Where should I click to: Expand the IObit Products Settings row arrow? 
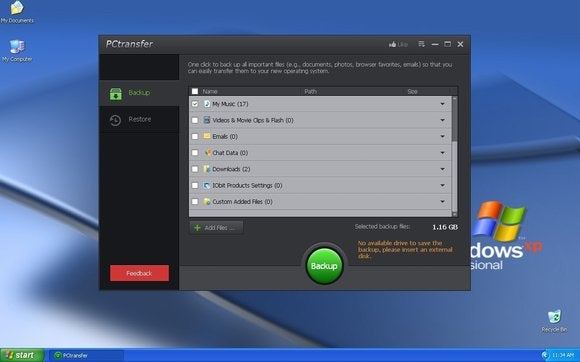click(x=442, y=185)
